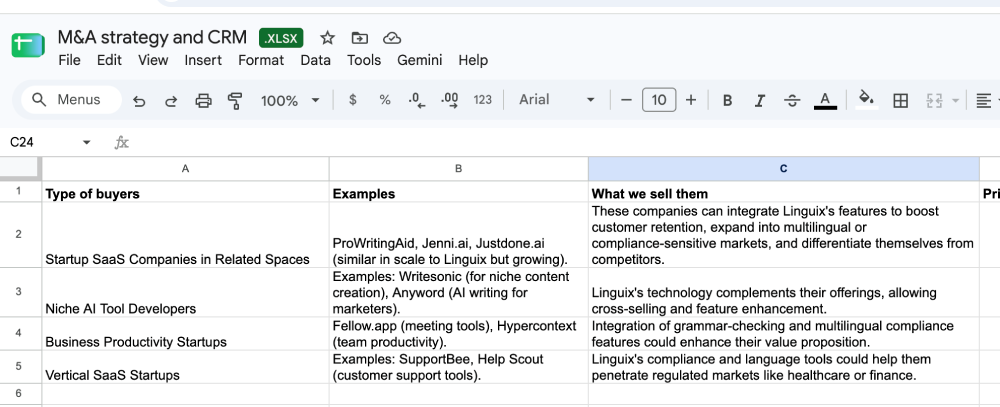Select row 4 header
Image resolution: width=1000 pixels, height=407 pixels.
click(x=18, y=333)
